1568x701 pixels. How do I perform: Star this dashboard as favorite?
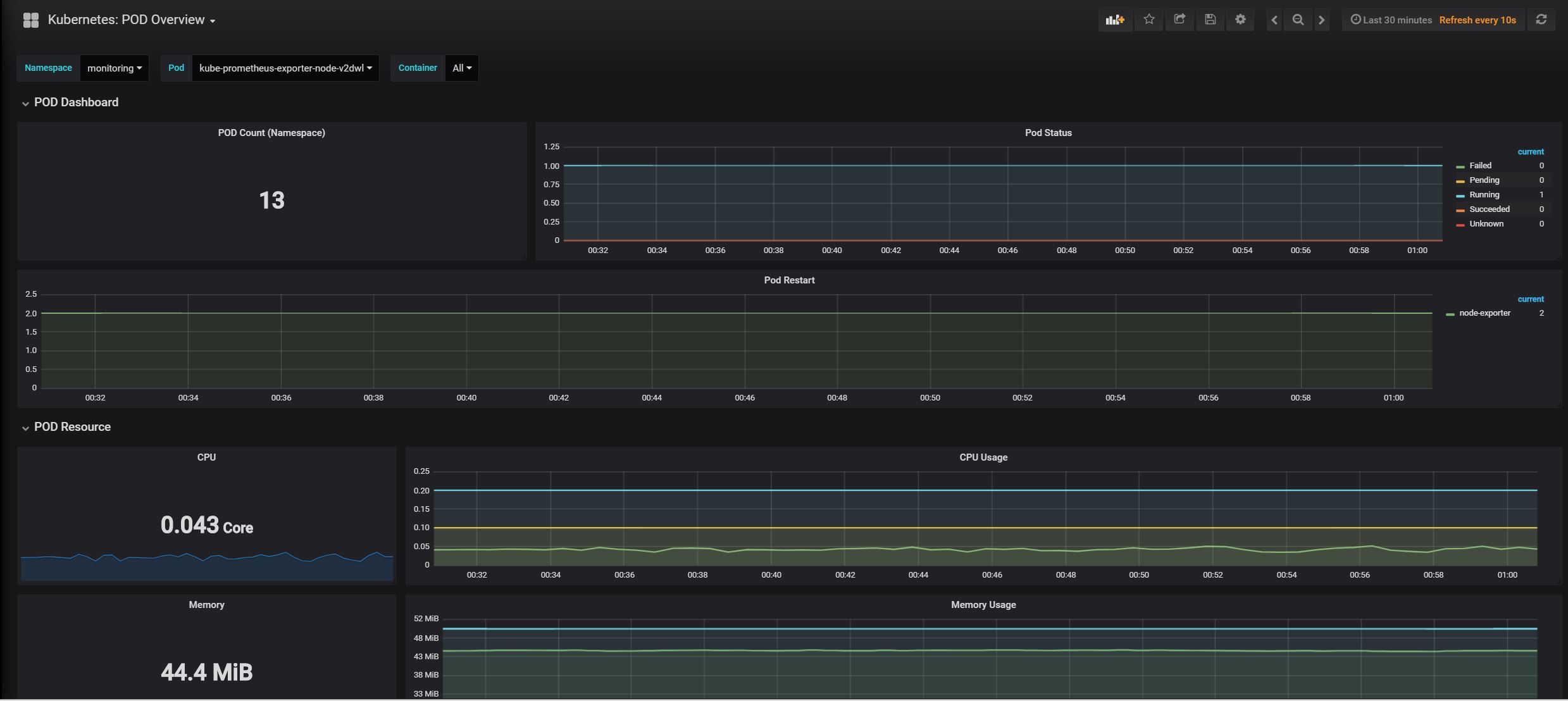pyautogui.click(x=1149, y=20)
